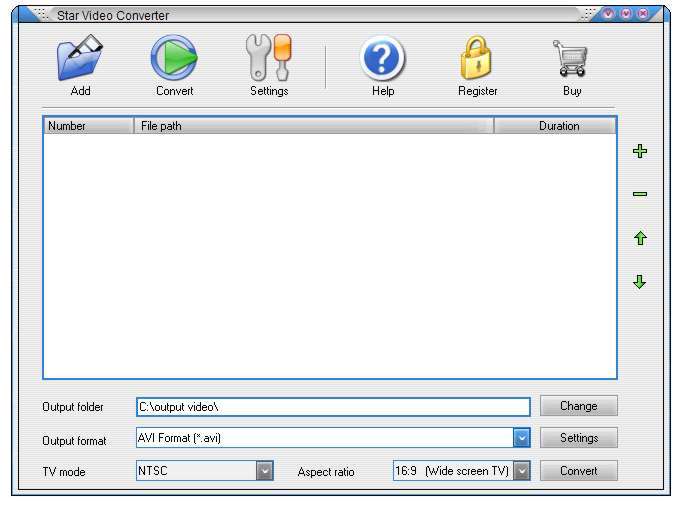This screenshot has height=505, width=682.
Task: Click the File path column header
Action: tap(313, 126)
